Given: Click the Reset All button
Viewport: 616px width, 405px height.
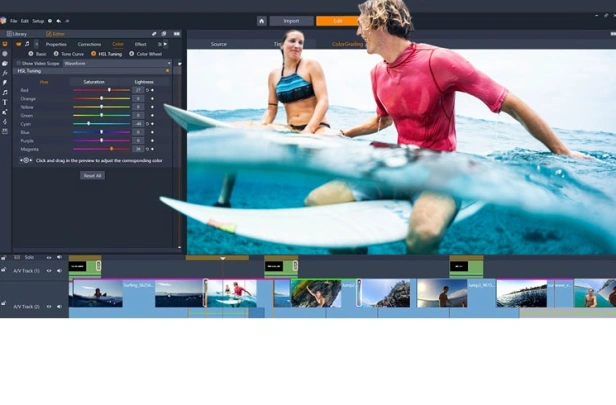Looking at the screenshot, I should pos(92,176).
